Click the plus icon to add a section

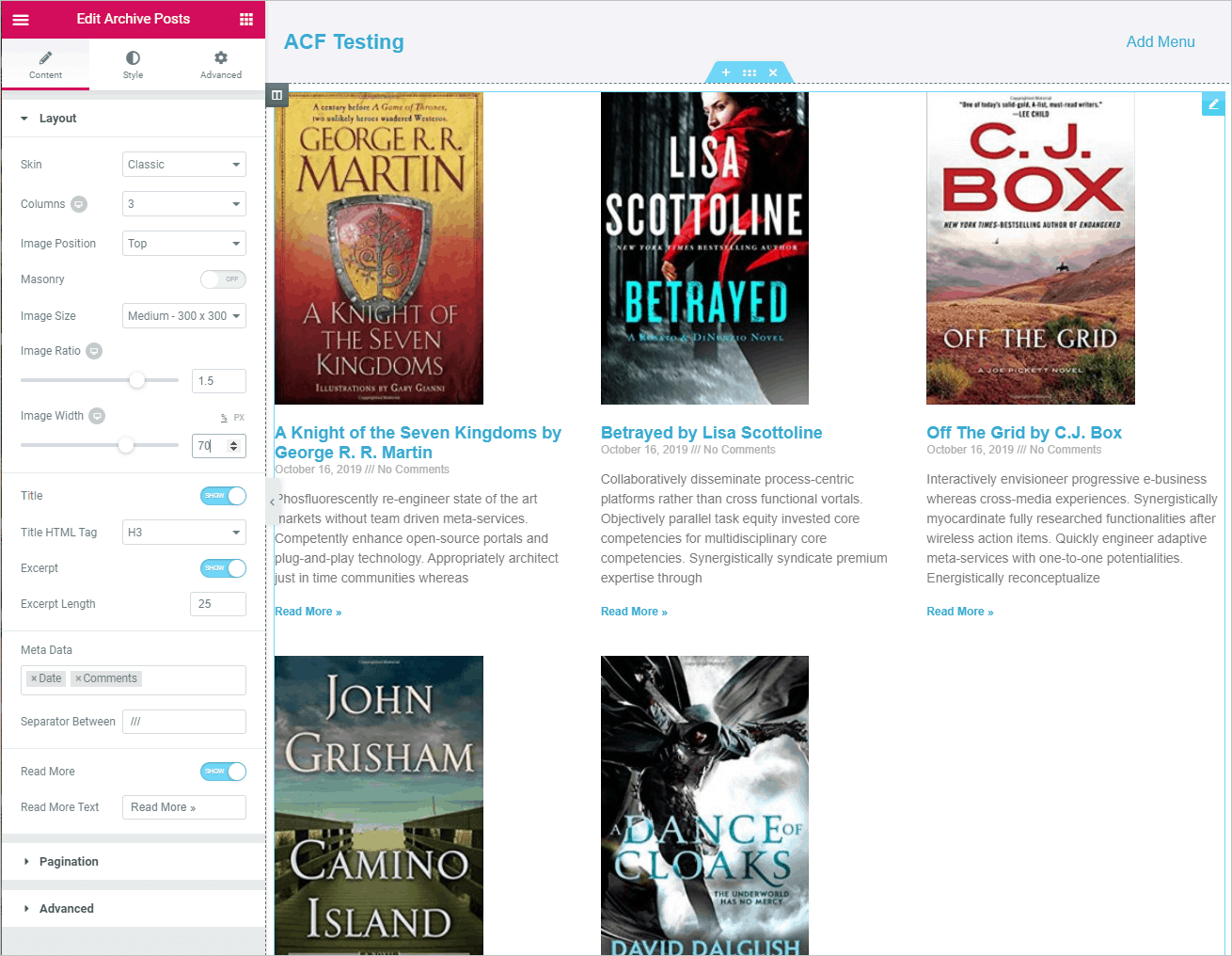point(725,72)
